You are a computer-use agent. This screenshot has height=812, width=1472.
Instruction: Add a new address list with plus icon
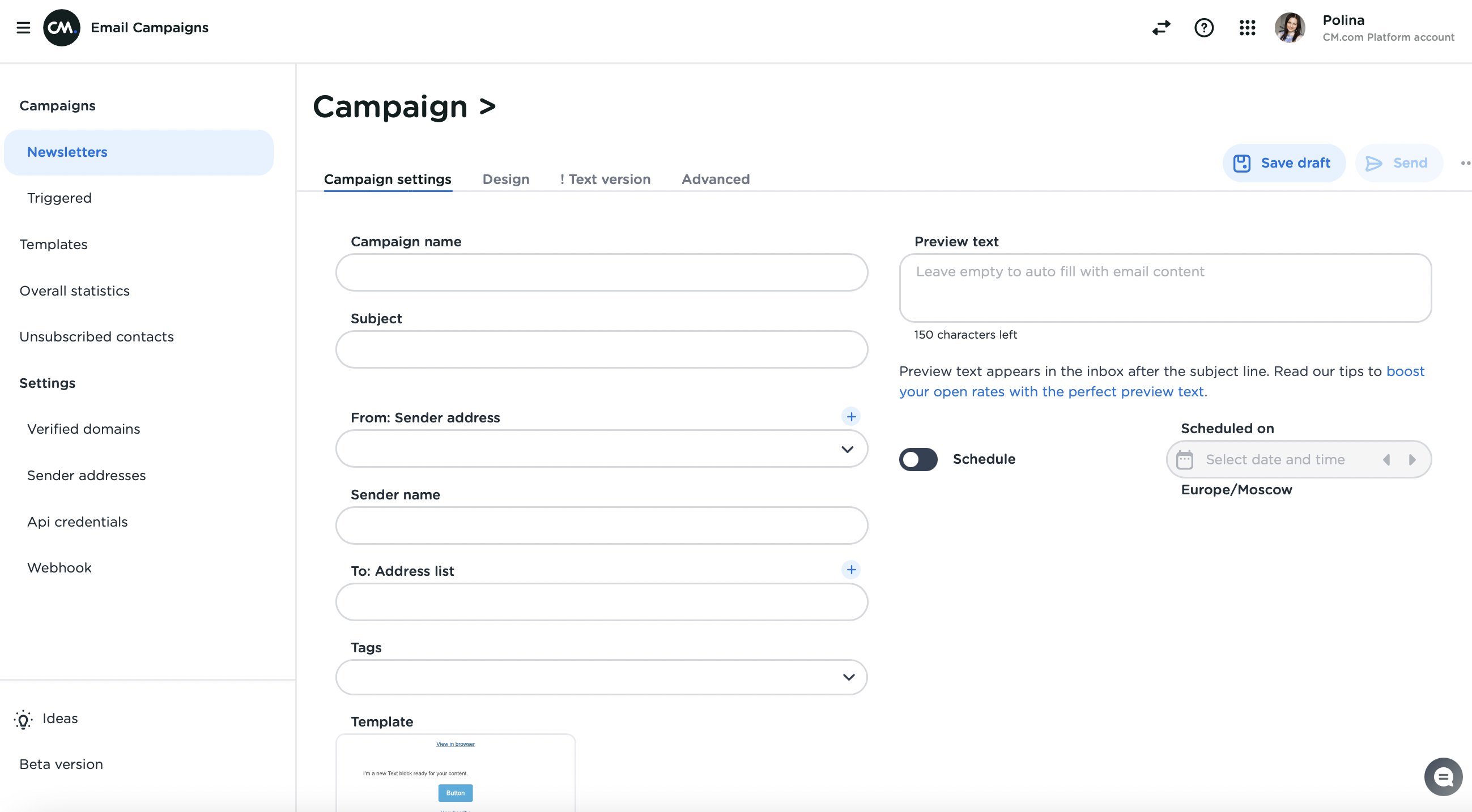click(852, 569)
